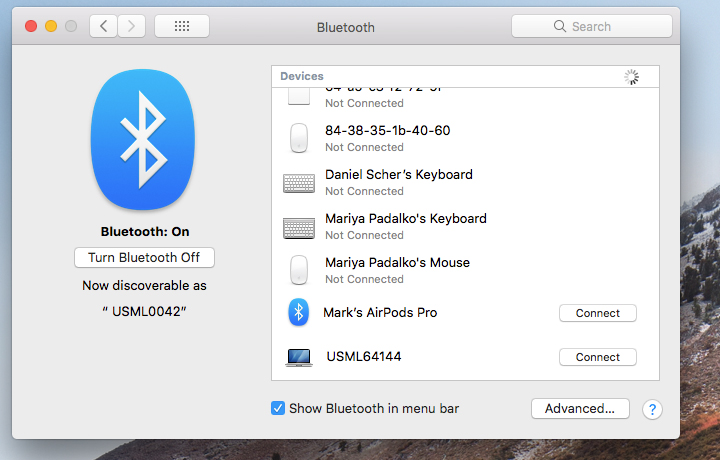This screenshot has height=460, width=720.
Task: Close the Bluetooth window with red button
Action: pos(31,26)
